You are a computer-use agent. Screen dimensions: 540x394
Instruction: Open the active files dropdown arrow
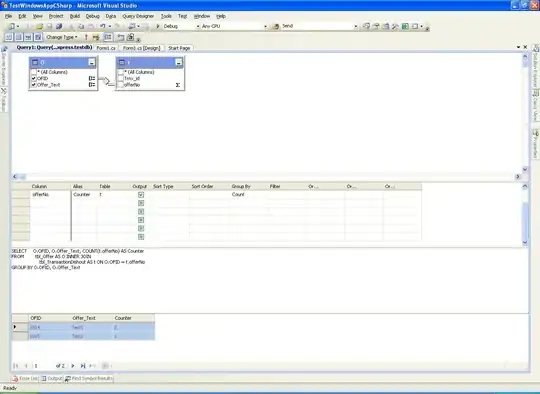(518, 47)
